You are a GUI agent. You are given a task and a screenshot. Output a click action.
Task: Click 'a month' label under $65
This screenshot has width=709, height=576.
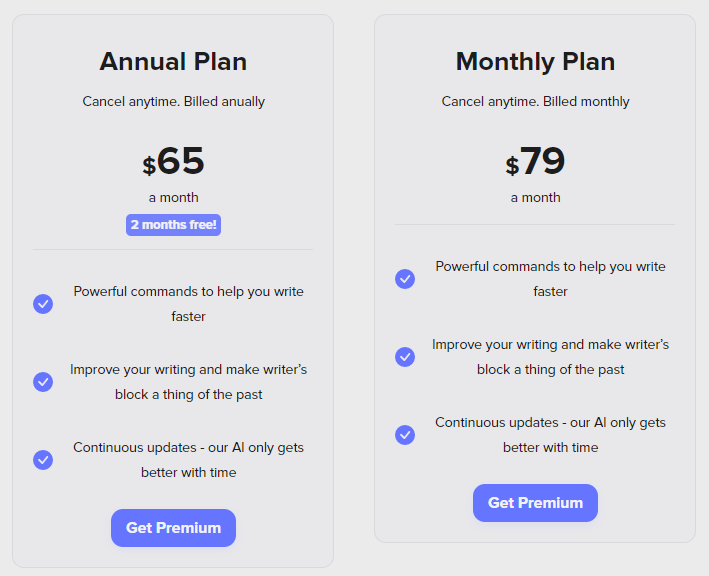pyautogui.click(x=173, y=198)
